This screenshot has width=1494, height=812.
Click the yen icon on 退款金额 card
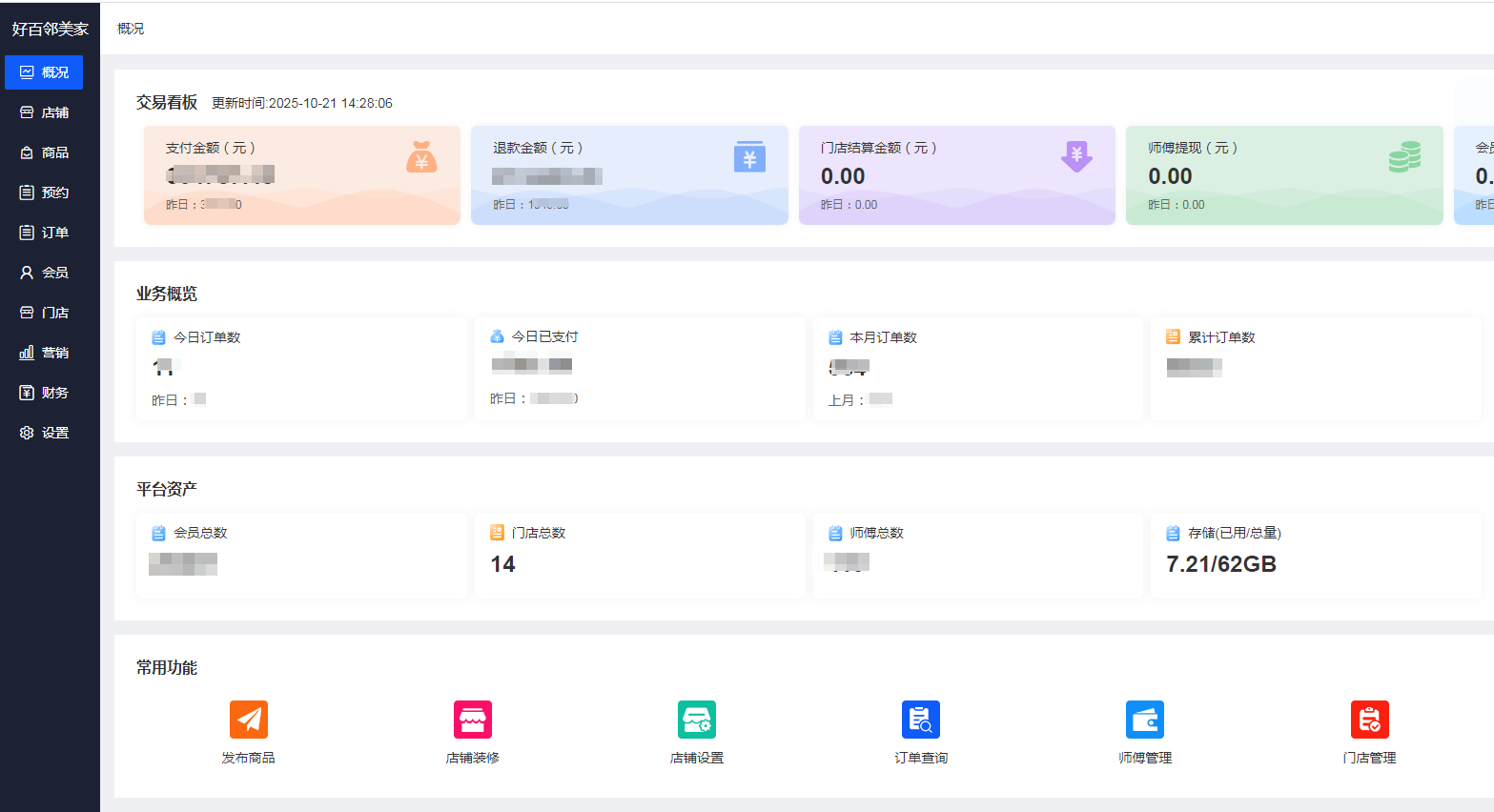[x=749, y=156]
